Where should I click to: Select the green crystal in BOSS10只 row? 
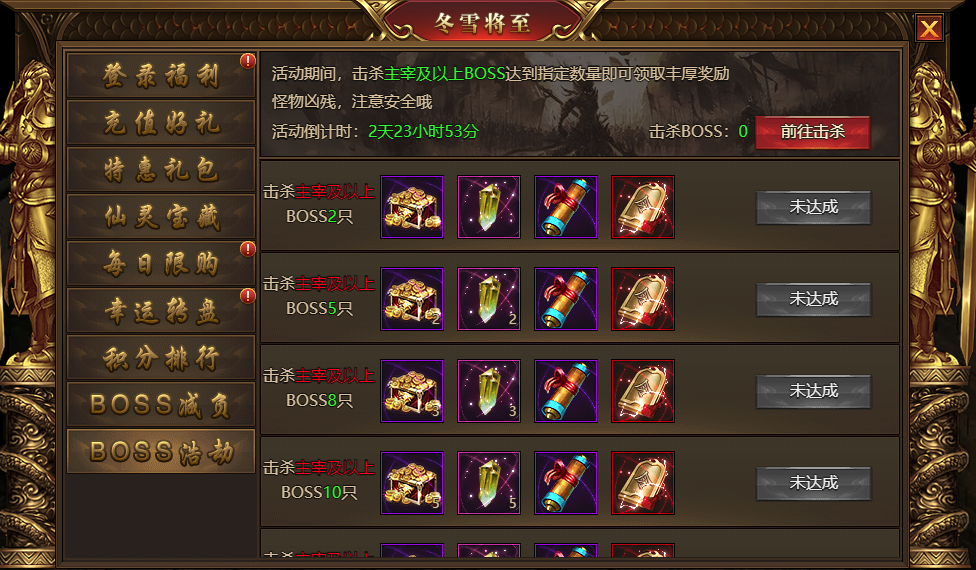(489, 484)
